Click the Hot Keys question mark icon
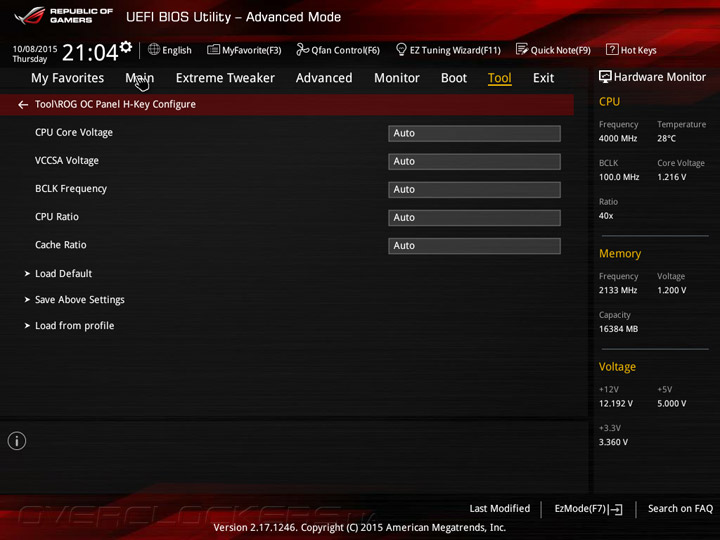 point(612,49)
